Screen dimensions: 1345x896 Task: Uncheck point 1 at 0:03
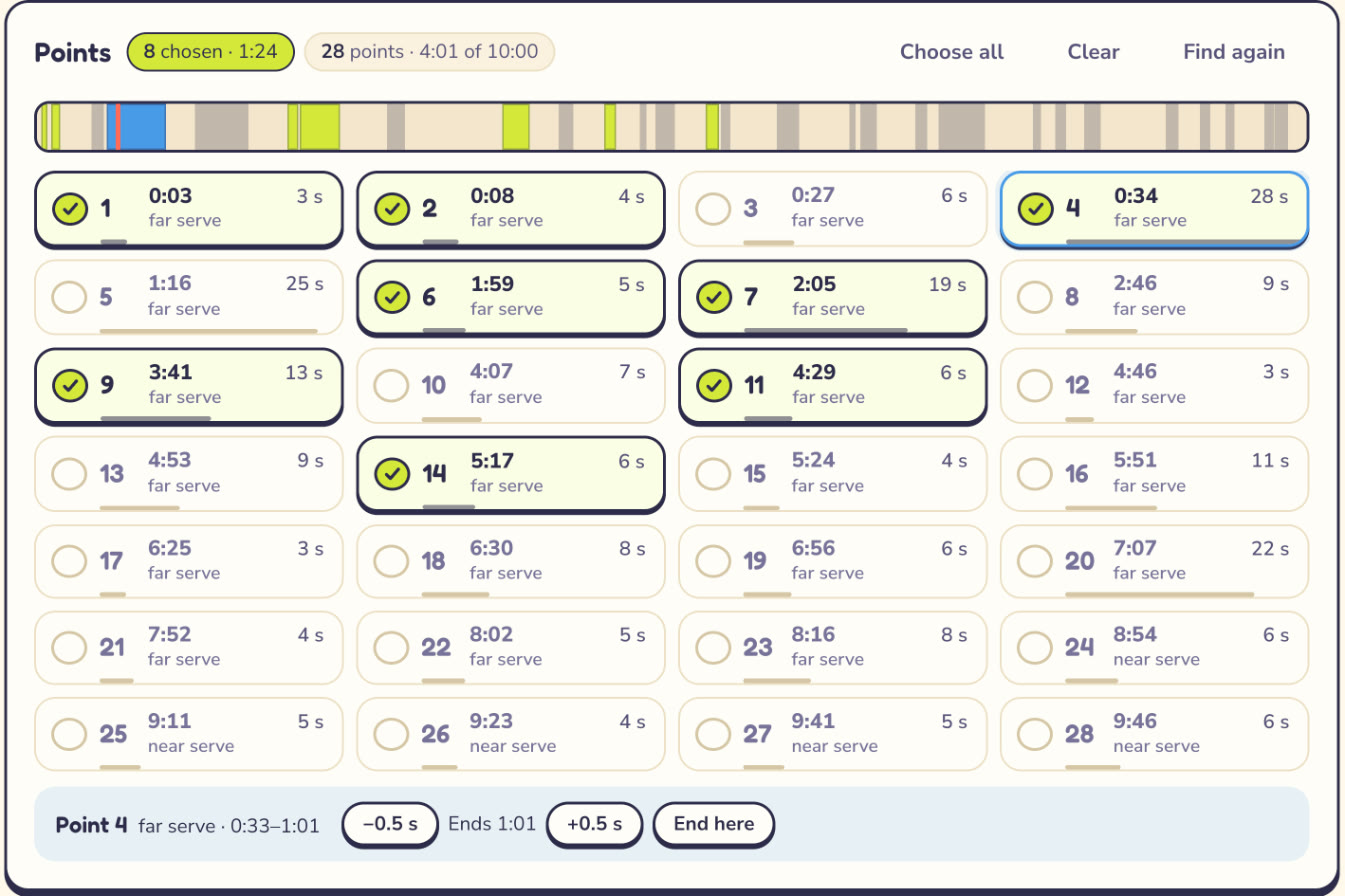tap(69, 209)
